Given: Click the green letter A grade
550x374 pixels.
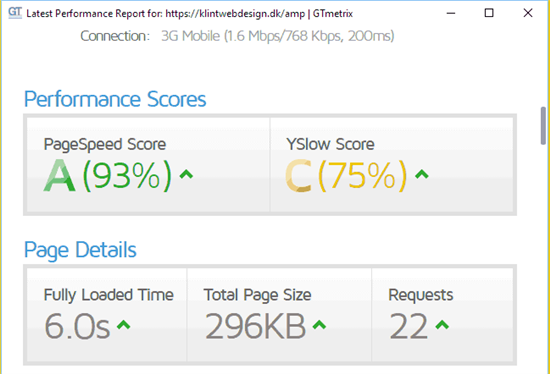Looking at the screenshot, I should coord(59,175).
